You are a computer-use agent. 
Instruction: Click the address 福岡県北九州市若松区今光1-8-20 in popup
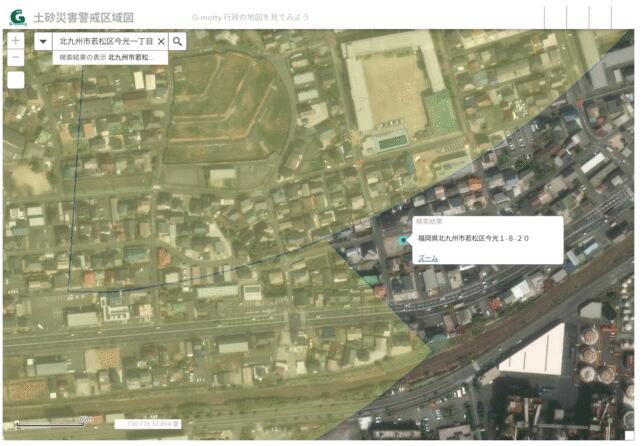(473, 239)
